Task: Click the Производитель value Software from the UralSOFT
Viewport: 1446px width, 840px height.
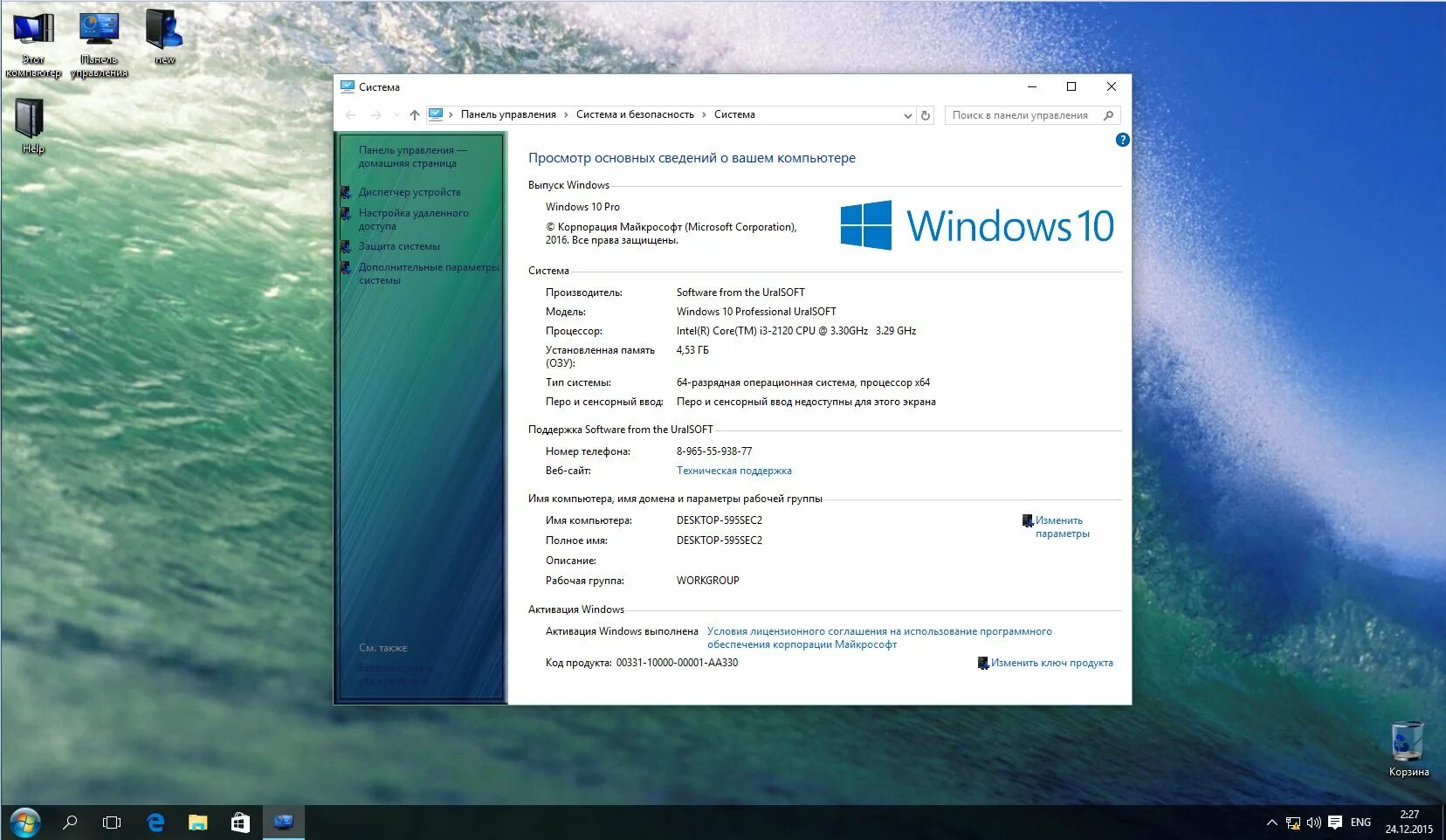Action: tap(740, 293)
